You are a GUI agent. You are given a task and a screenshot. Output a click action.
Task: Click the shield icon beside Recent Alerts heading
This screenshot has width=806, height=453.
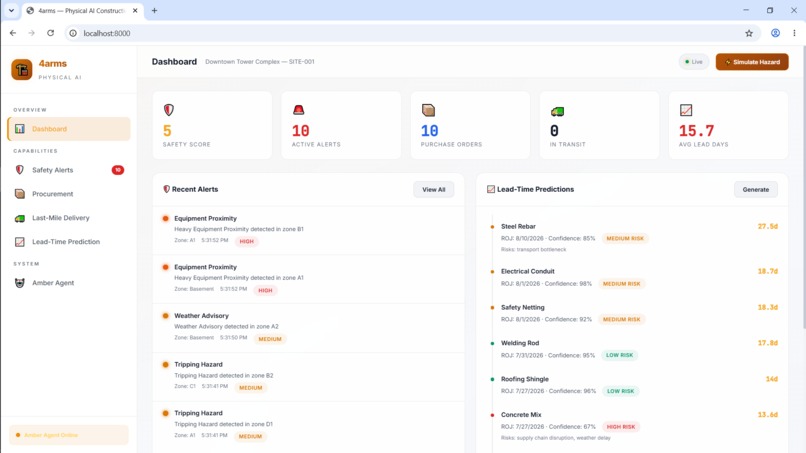coord(167,189)
